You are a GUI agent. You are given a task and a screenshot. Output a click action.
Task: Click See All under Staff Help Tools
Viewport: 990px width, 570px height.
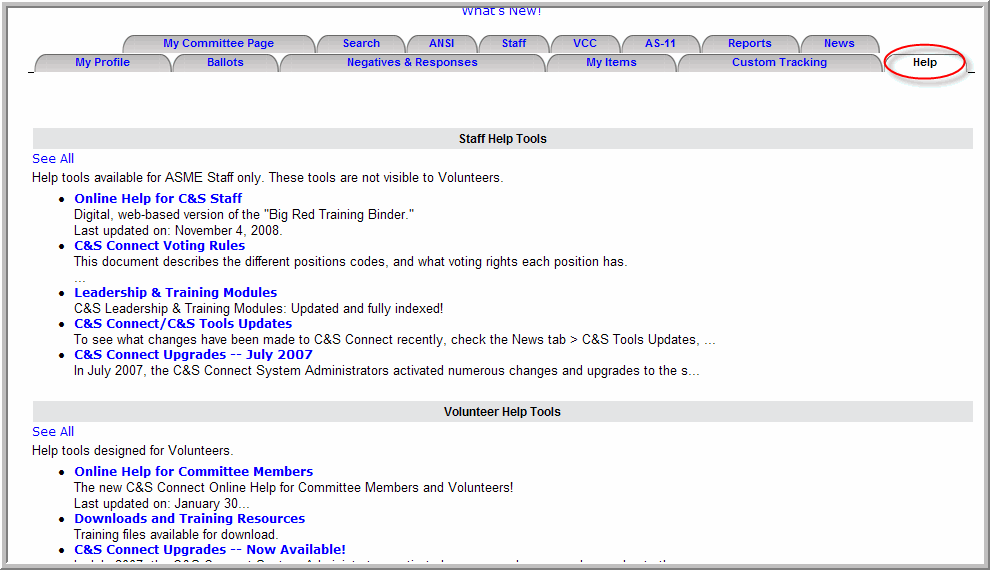click(53, 158)
